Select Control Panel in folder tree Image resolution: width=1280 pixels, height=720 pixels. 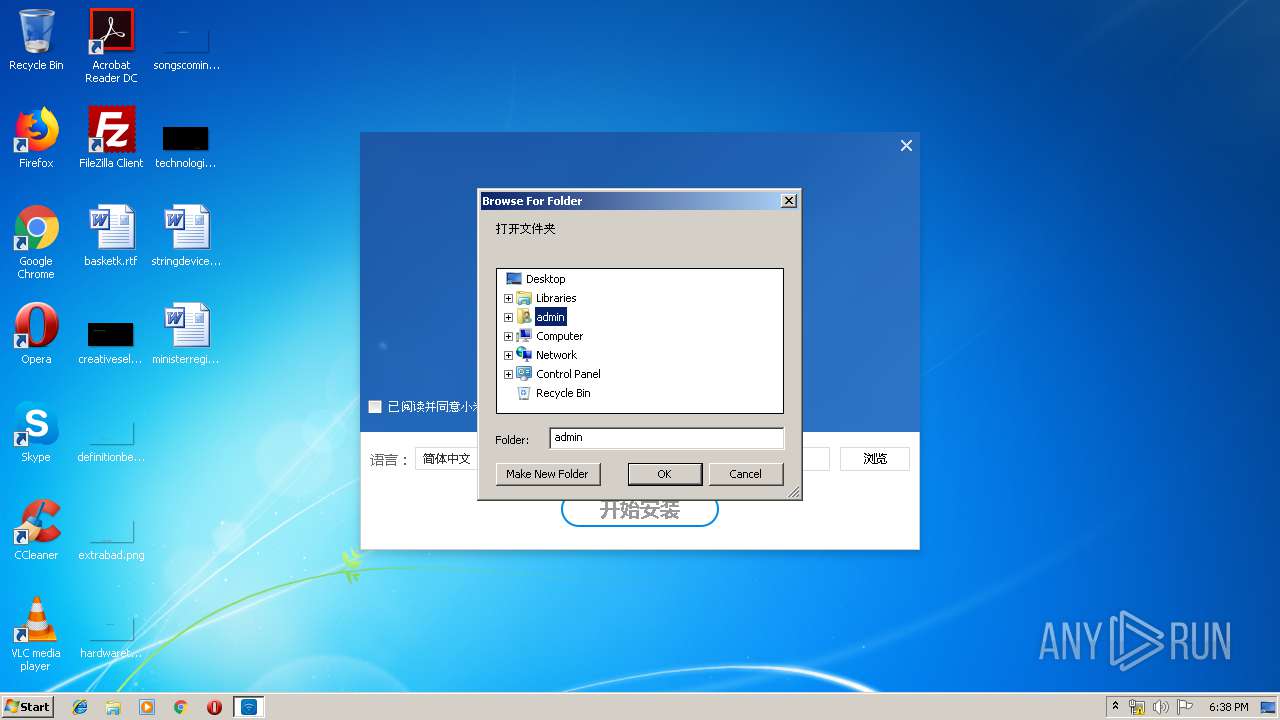click(x=568, y=374)
